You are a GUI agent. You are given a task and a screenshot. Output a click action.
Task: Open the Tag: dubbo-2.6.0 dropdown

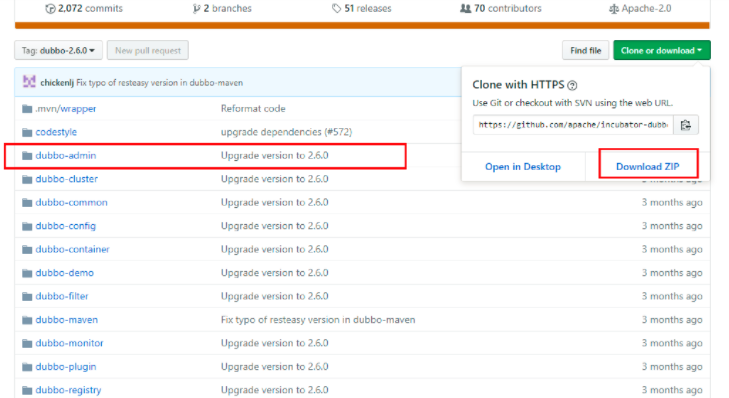pos(58,50)
